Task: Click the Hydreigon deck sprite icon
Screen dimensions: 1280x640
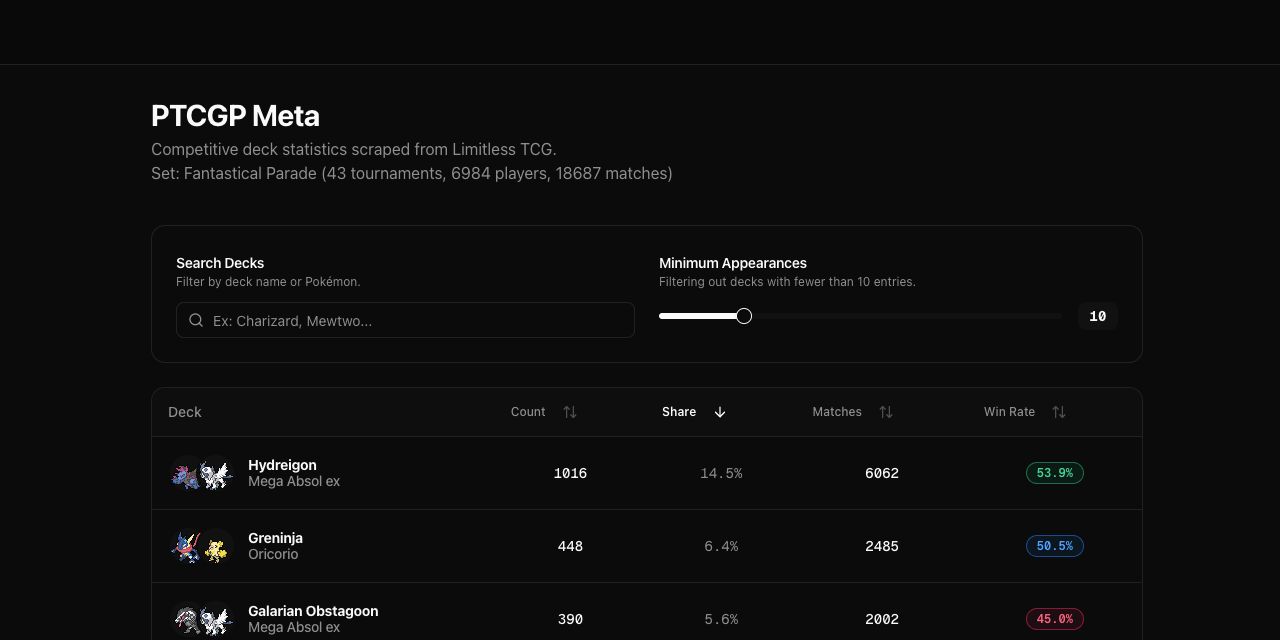Action: click(x=186, y=474)
